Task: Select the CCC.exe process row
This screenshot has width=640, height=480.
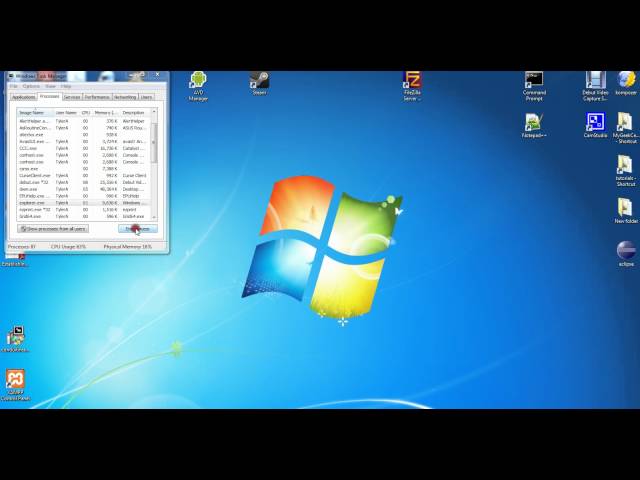Action: click(x=84, y=148)
